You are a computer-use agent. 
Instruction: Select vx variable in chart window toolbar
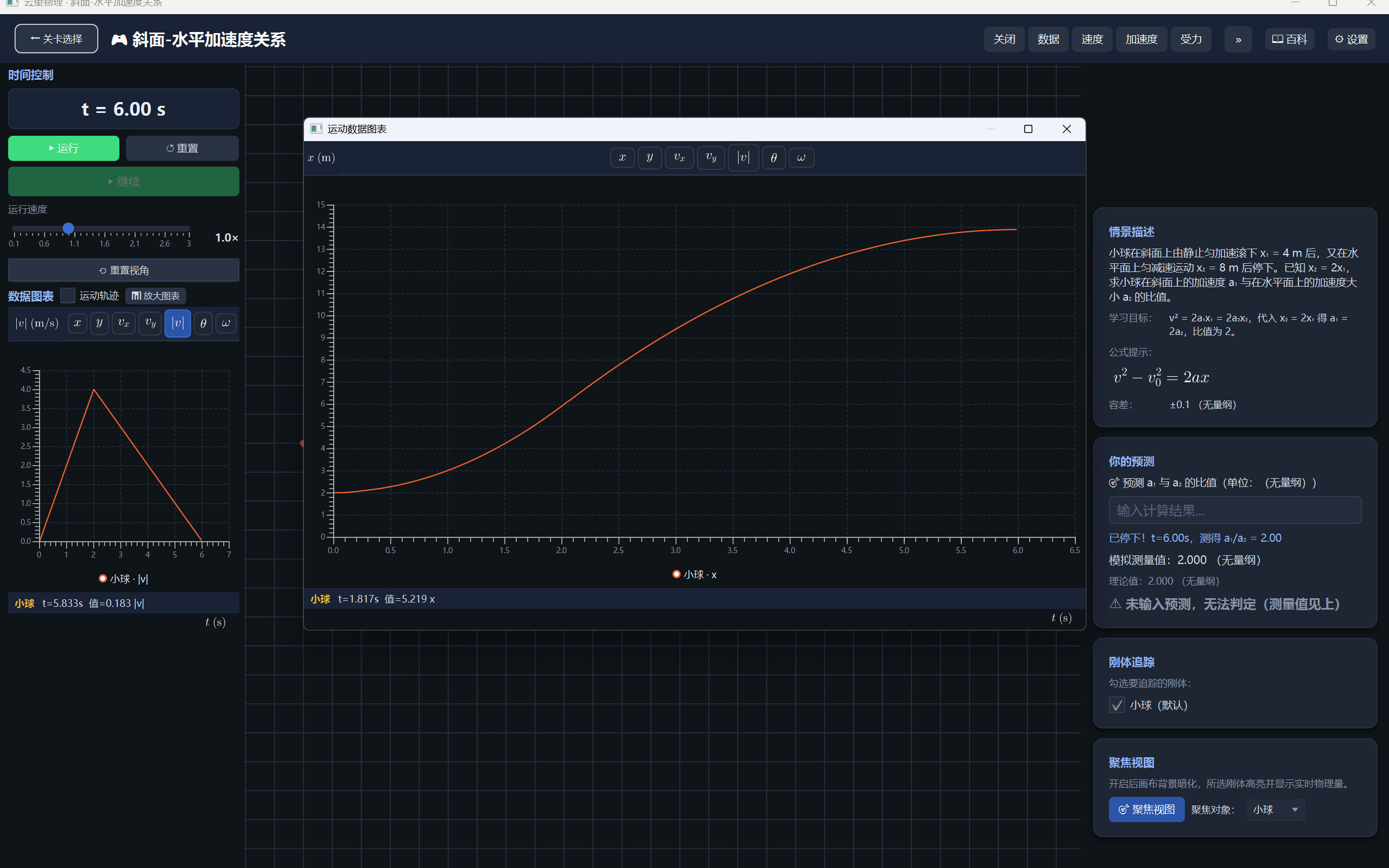(679, 157)
